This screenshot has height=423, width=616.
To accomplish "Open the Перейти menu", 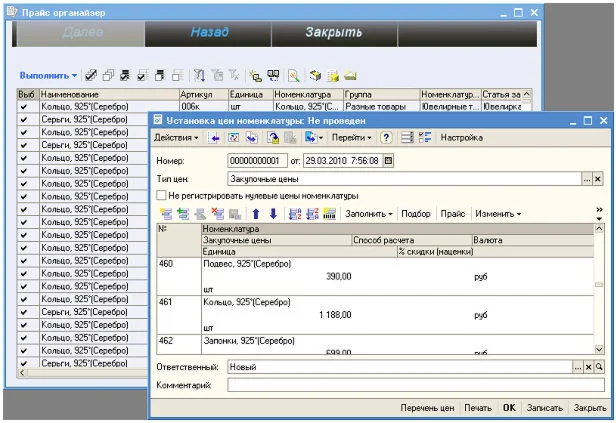I will tap(352, 138).
